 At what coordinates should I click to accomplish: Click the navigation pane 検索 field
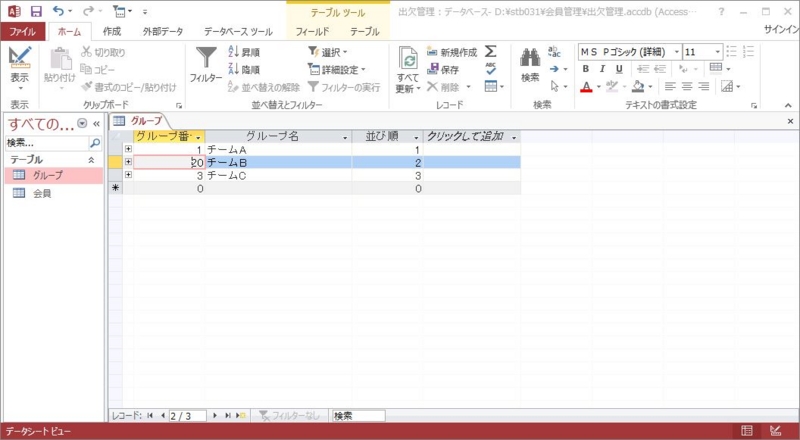click(x=47, y=144)
